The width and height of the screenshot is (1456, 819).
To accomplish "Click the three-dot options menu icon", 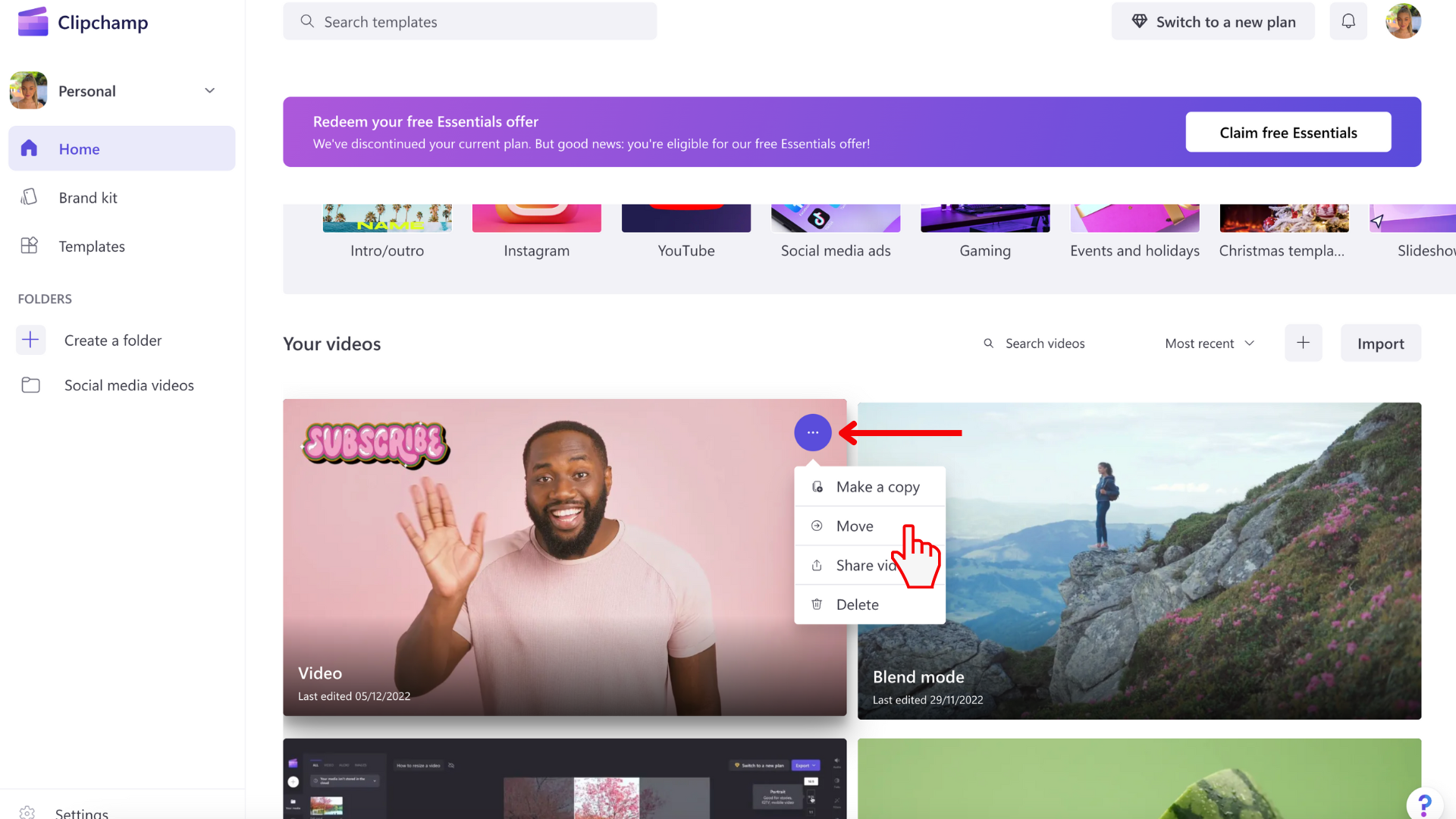I will pos(812,432).
